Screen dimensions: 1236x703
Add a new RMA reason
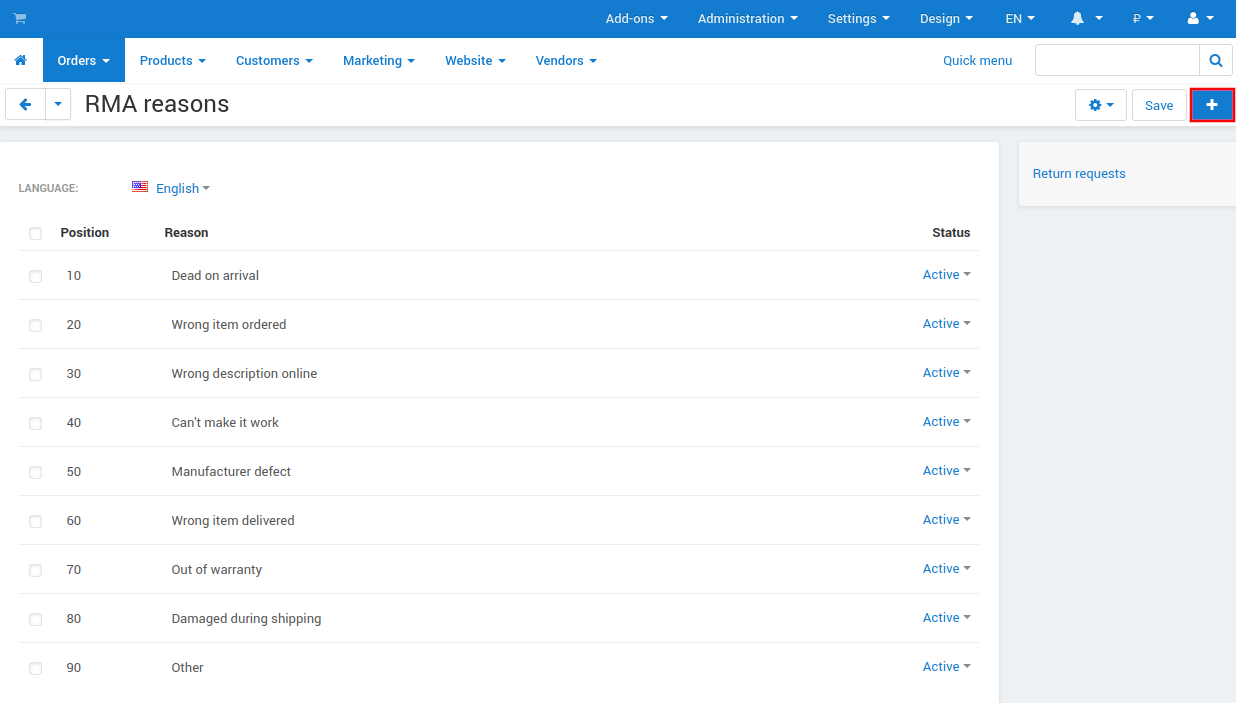click(x=1212, y=105)
